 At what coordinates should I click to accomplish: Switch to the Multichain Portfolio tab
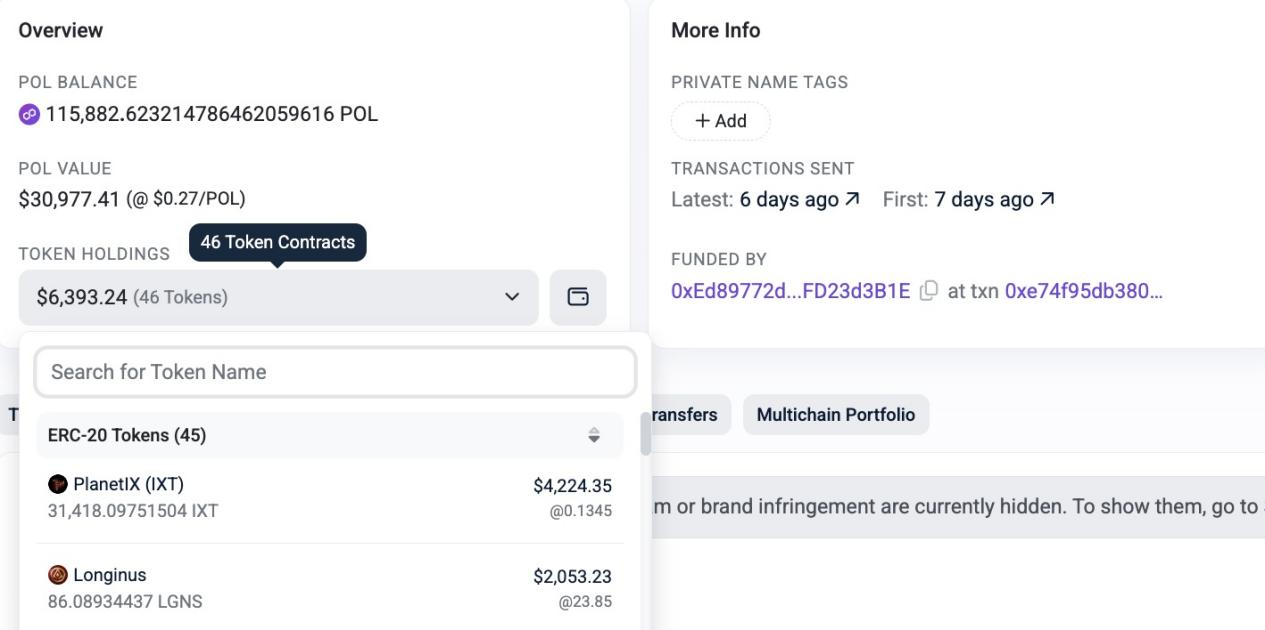835,415
